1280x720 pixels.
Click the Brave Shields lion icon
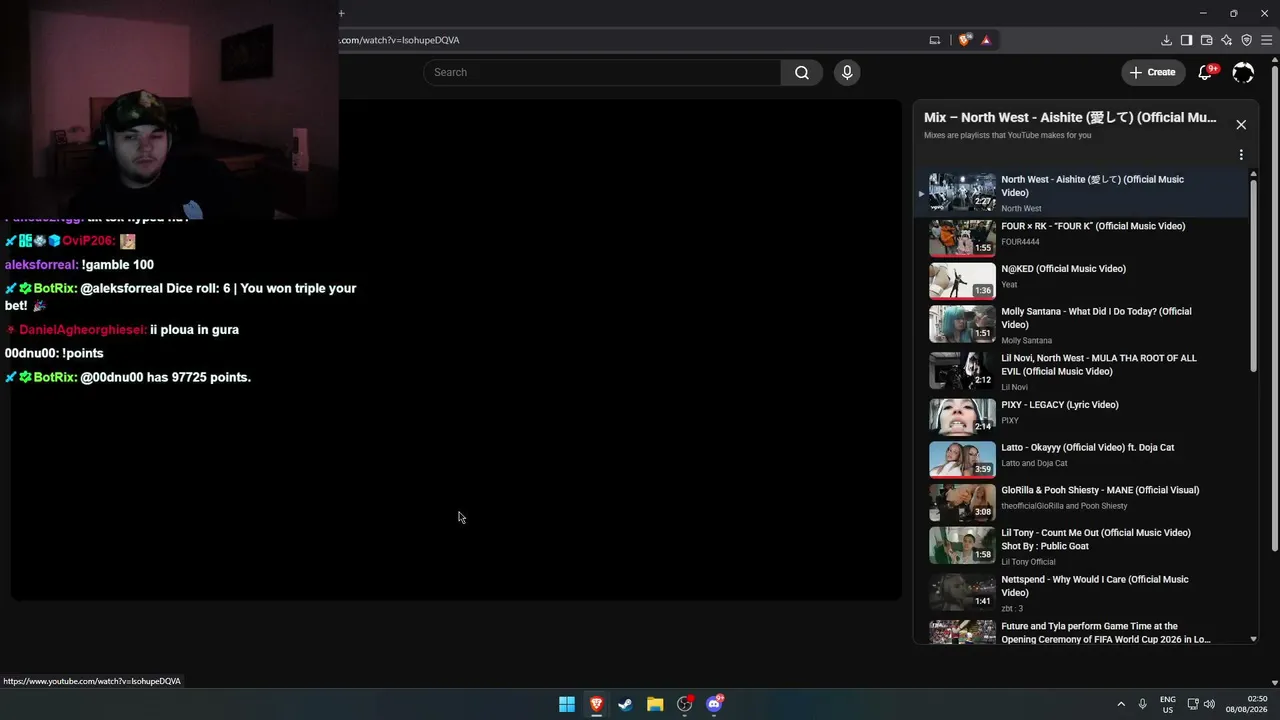[964, 40]
